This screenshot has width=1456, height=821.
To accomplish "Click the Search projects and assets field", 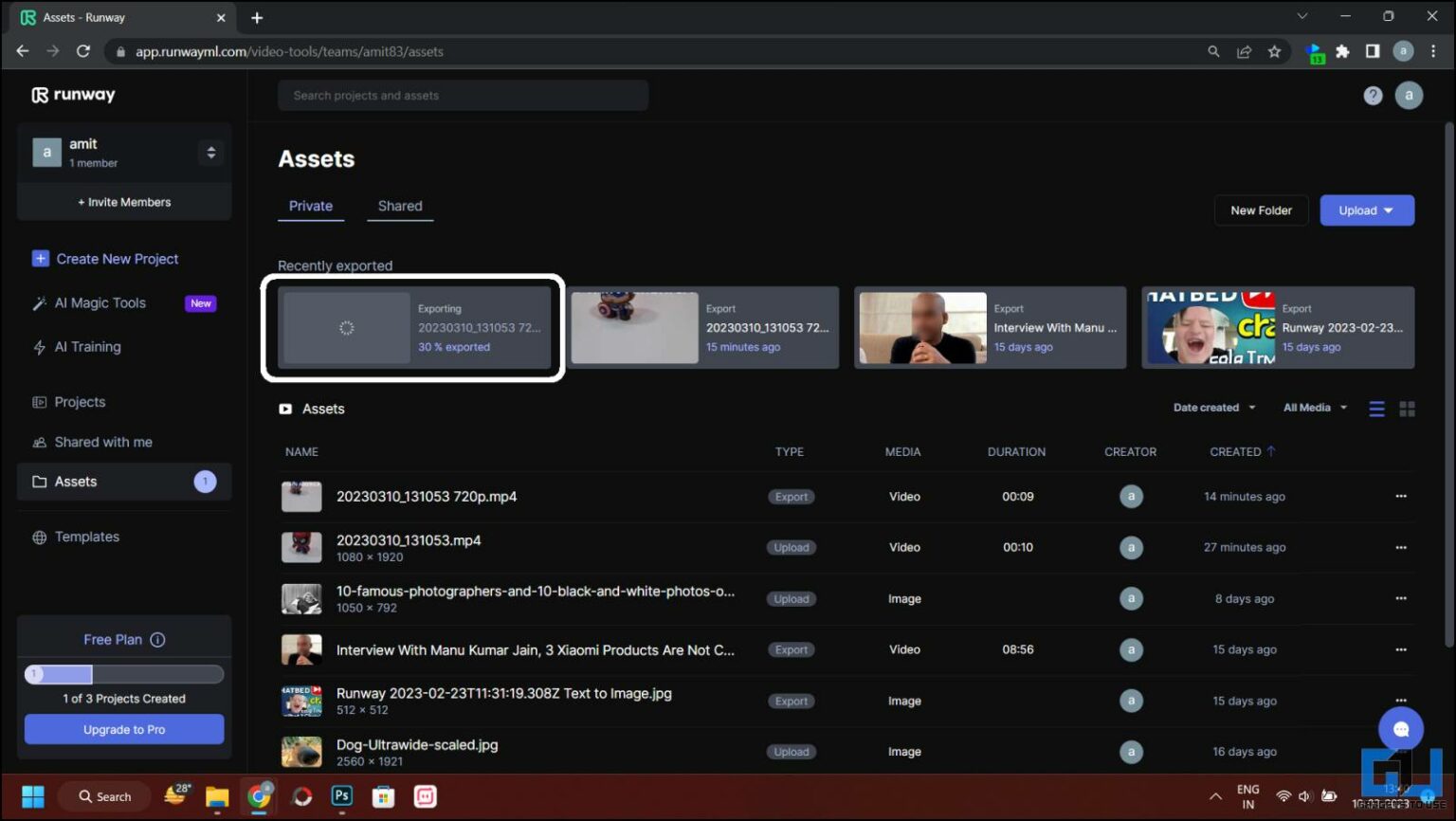I will tap(463, 96).
